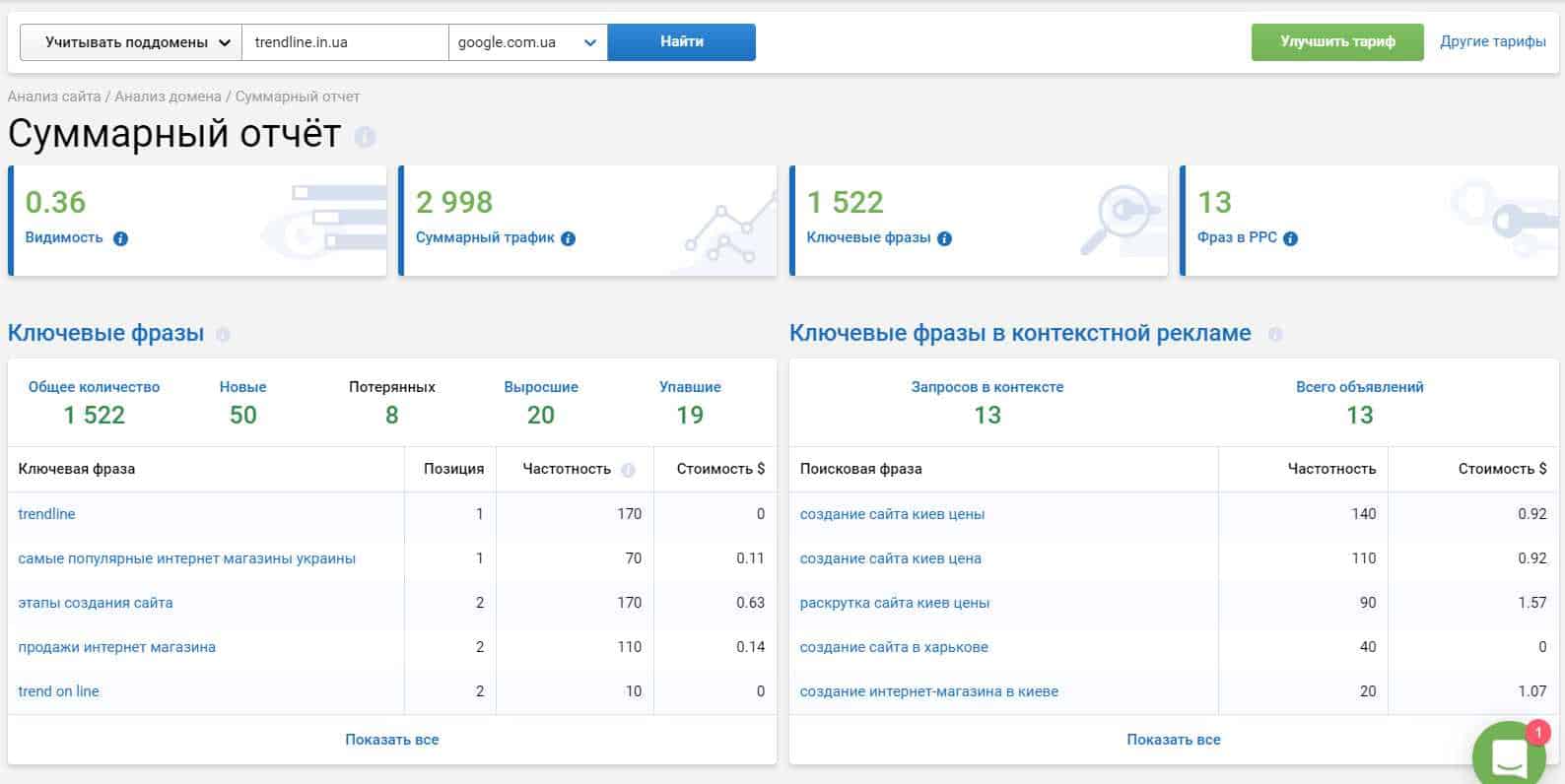Screen dimensions: 1565x784
Task: Open the раскрутка сайта киев цены phrase
Action: 895,603
